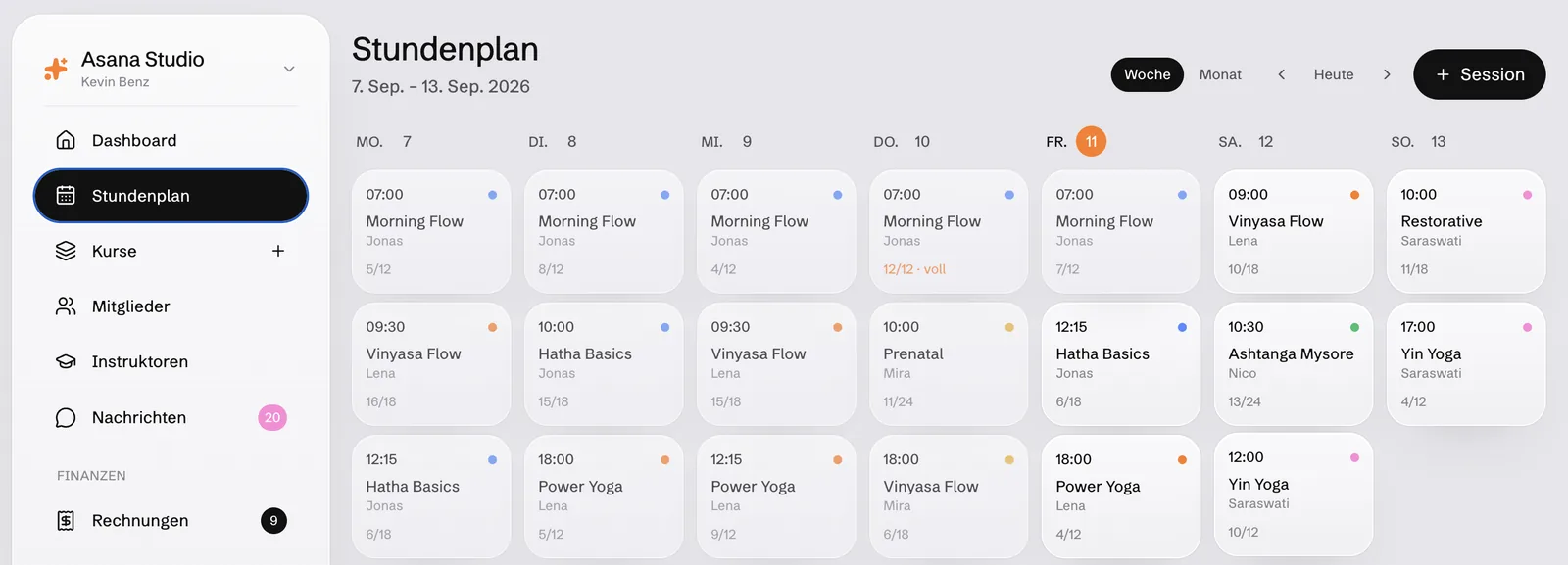
Task: Click the Asana Studio sparkle logo
Action: pos(56,69)
